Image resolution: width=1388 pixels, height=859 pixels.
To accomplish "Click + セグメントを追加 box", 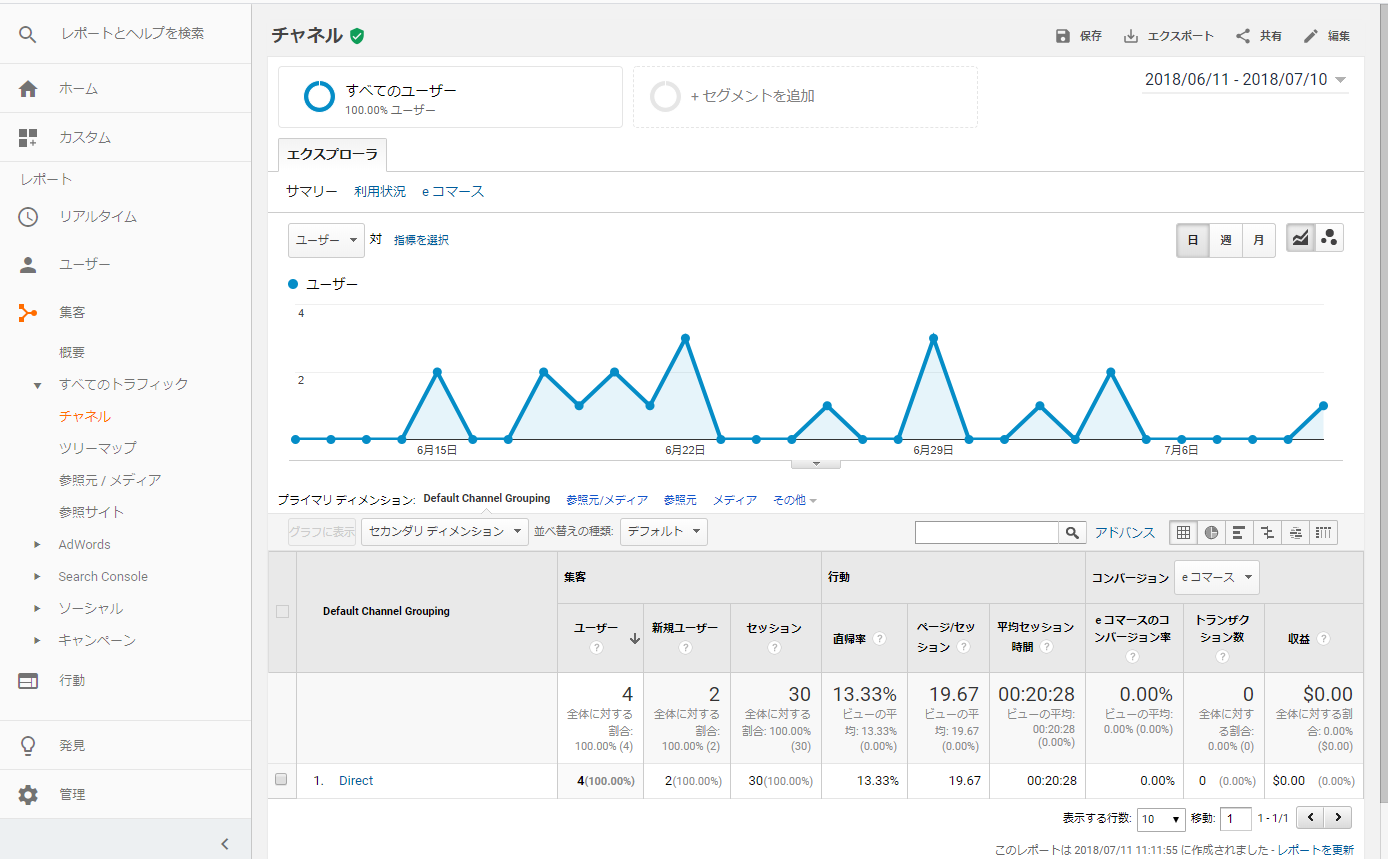I will (x=805, y=97).
